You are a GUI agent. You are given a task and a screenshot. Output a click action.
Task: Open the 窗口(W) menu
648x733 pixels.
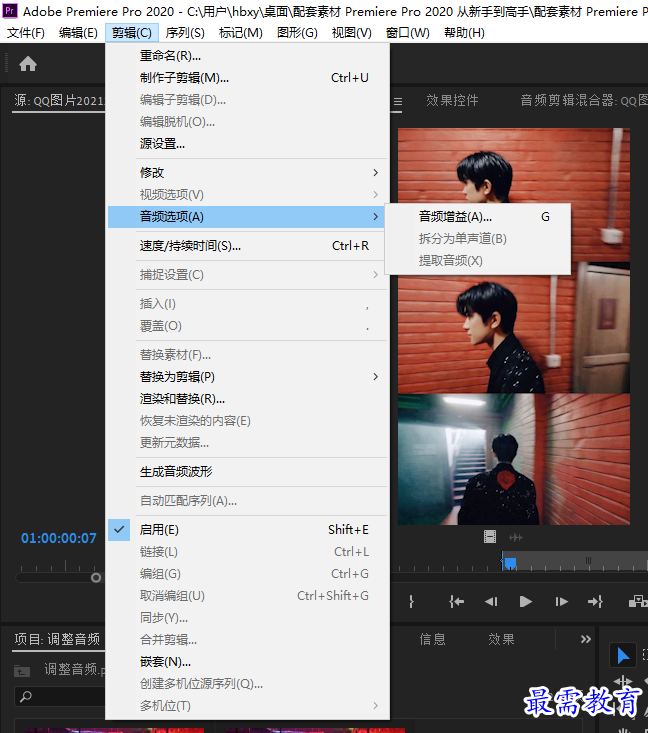[408, 33]
